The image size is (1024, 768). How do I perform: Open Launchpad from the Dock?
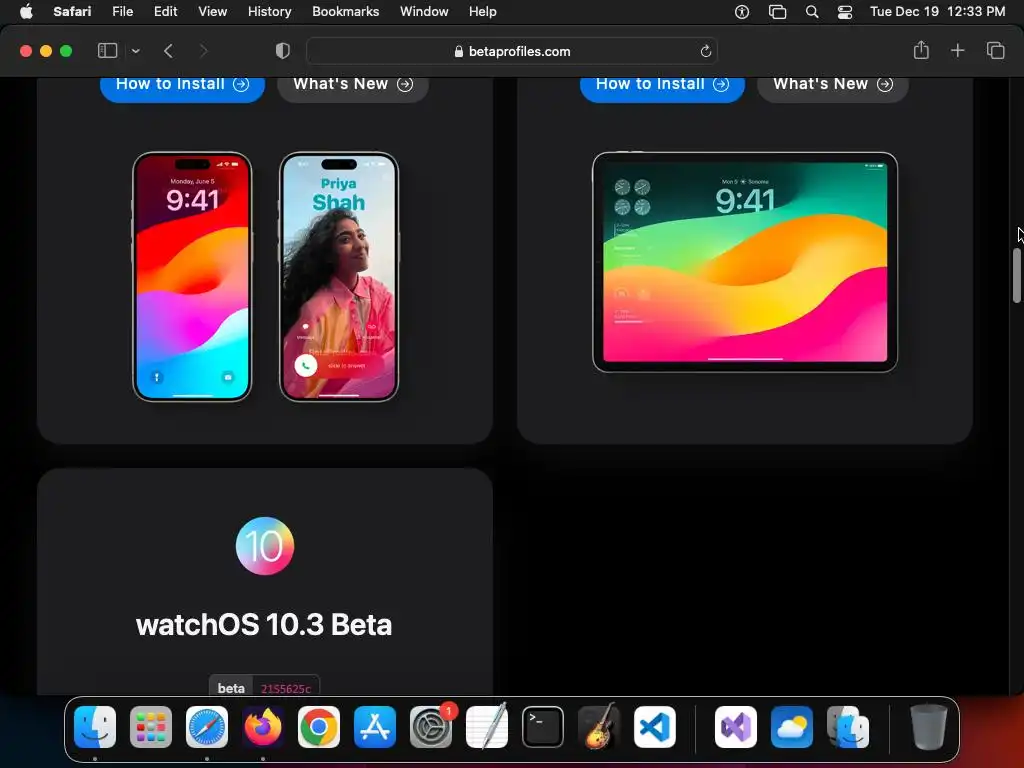[151, 727]
